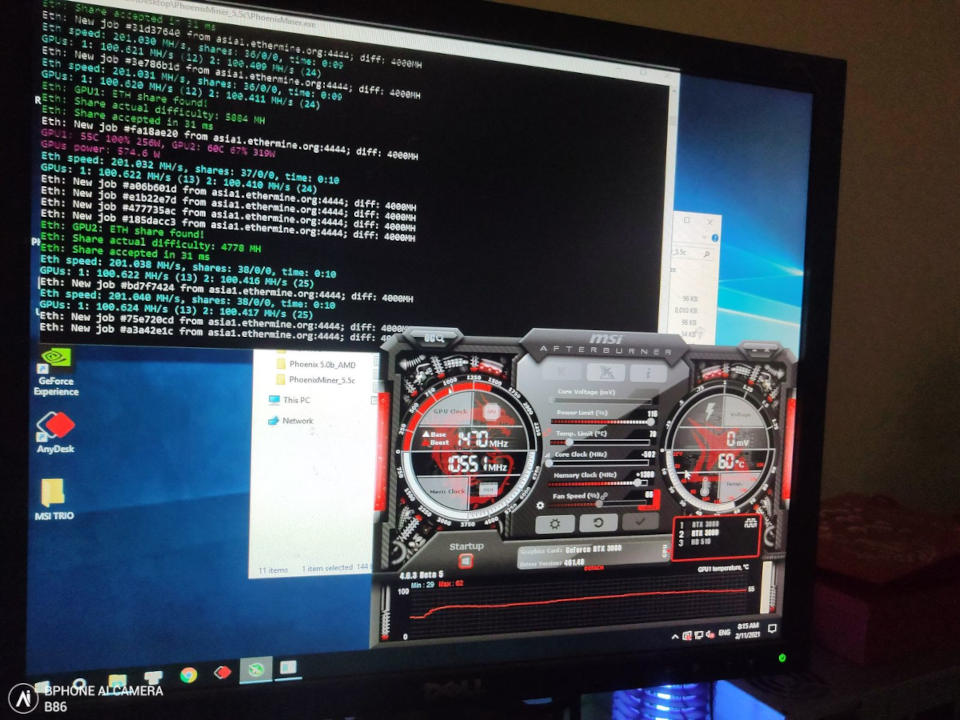Click the volume icon in system tray
Viewport: 960px width, 720px height.
(710, 634)
